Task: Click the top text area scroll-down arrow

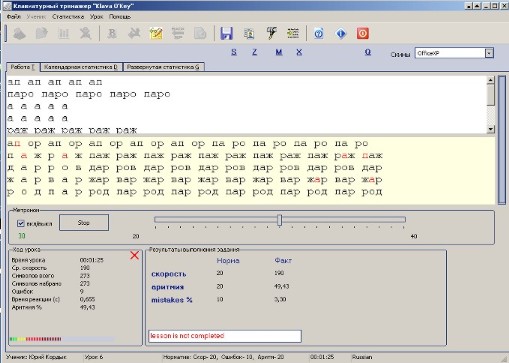Action: point(490,129)
